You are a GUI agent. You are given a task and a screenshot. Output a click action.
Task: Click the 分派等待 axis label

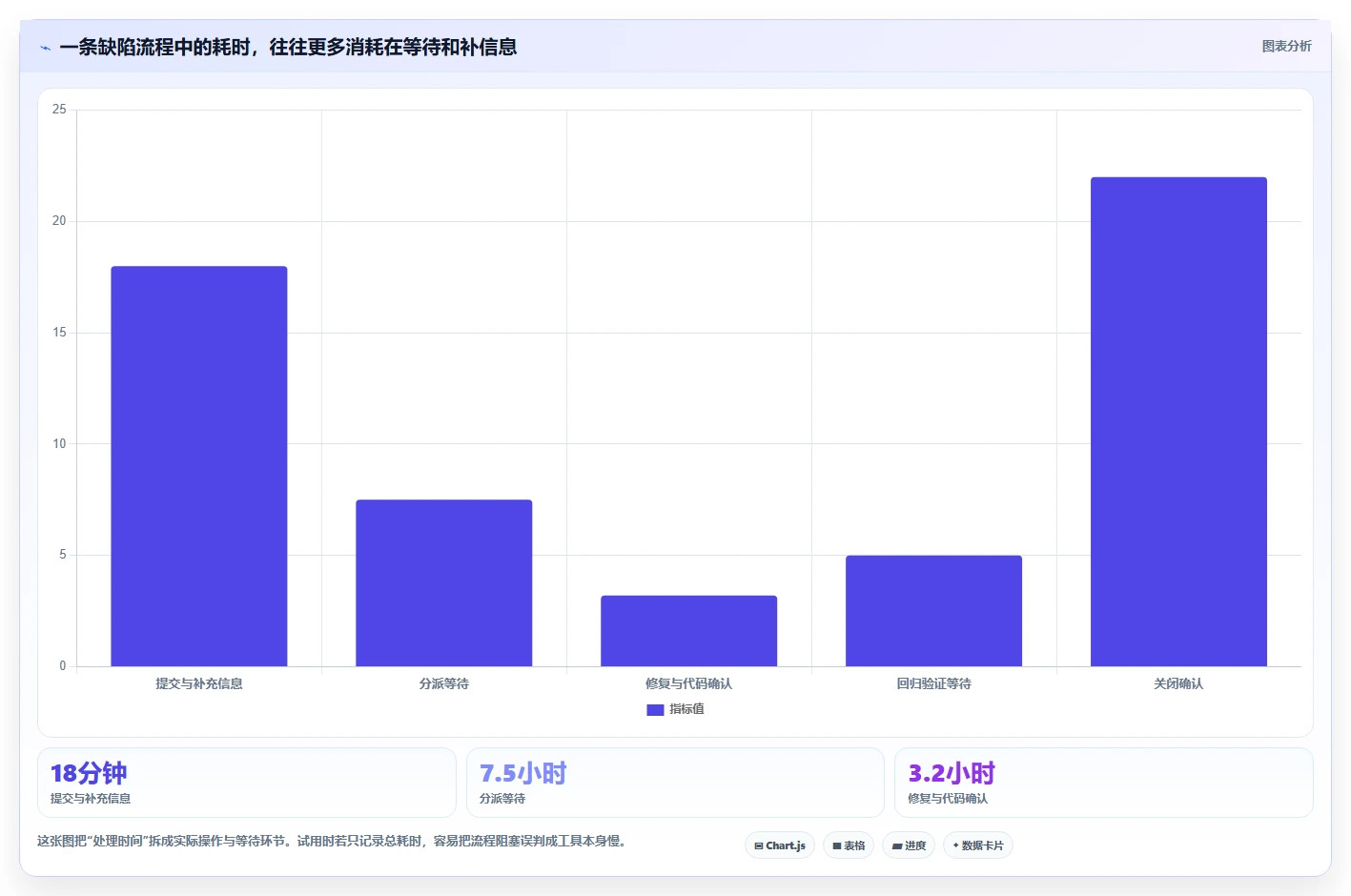click(444, 683)
